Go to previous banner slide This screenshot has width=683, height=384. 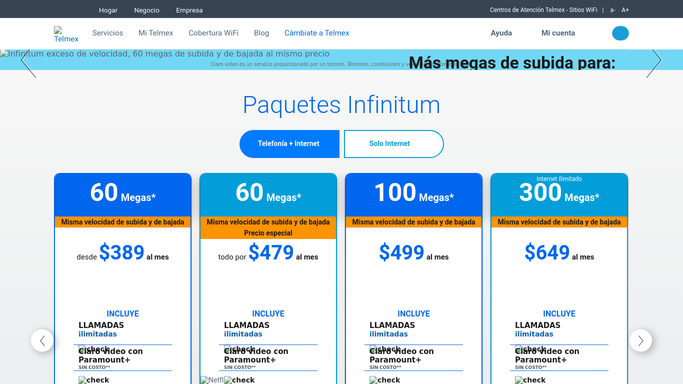(28, 64)
